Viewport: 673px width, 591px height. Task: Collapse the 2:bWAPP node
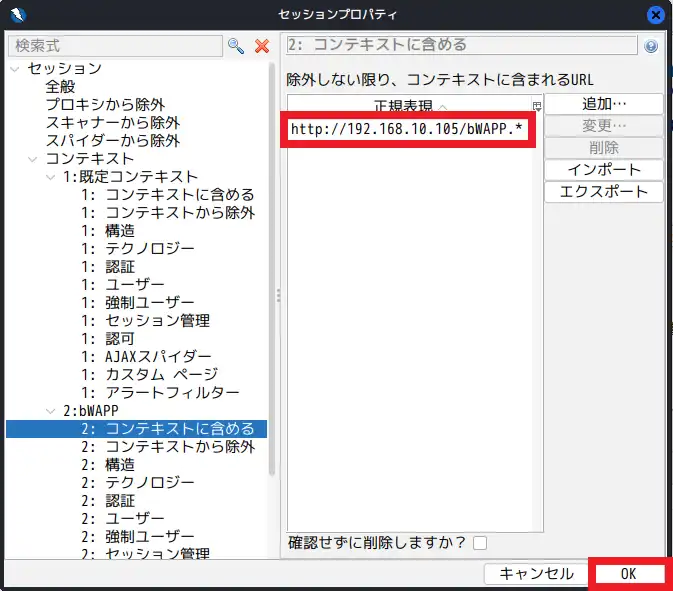[51, 411]
